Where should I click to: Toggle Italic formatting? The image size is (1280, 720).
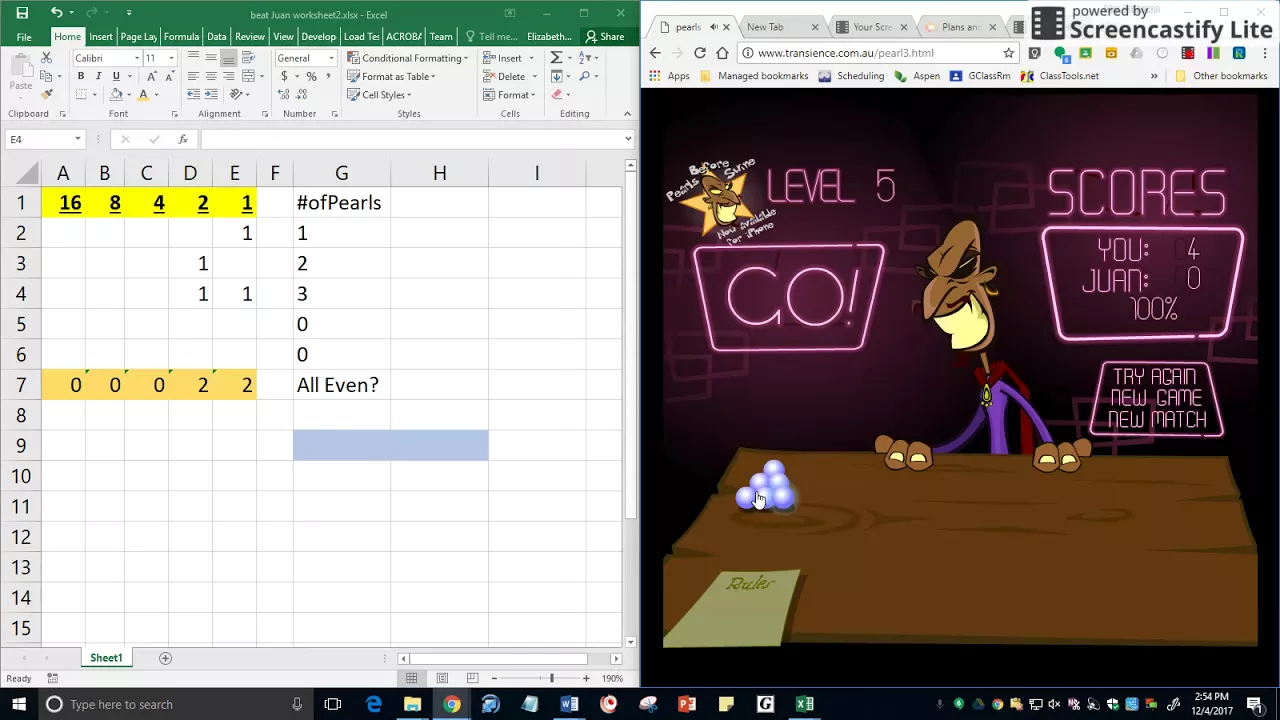98,76
